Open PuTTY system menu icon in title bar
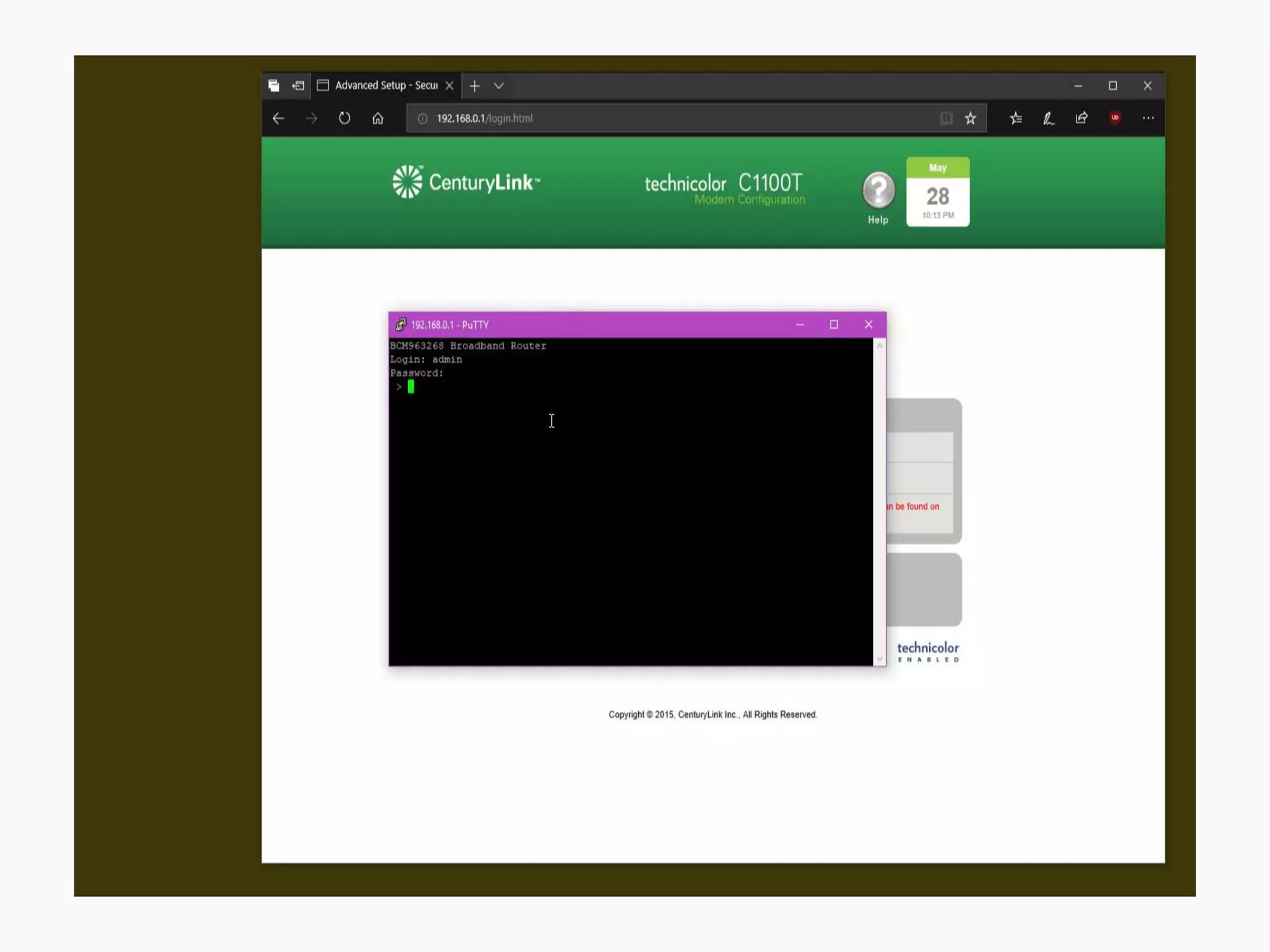The height and width of the screenshot is (952, 1270). pos(401,325)
